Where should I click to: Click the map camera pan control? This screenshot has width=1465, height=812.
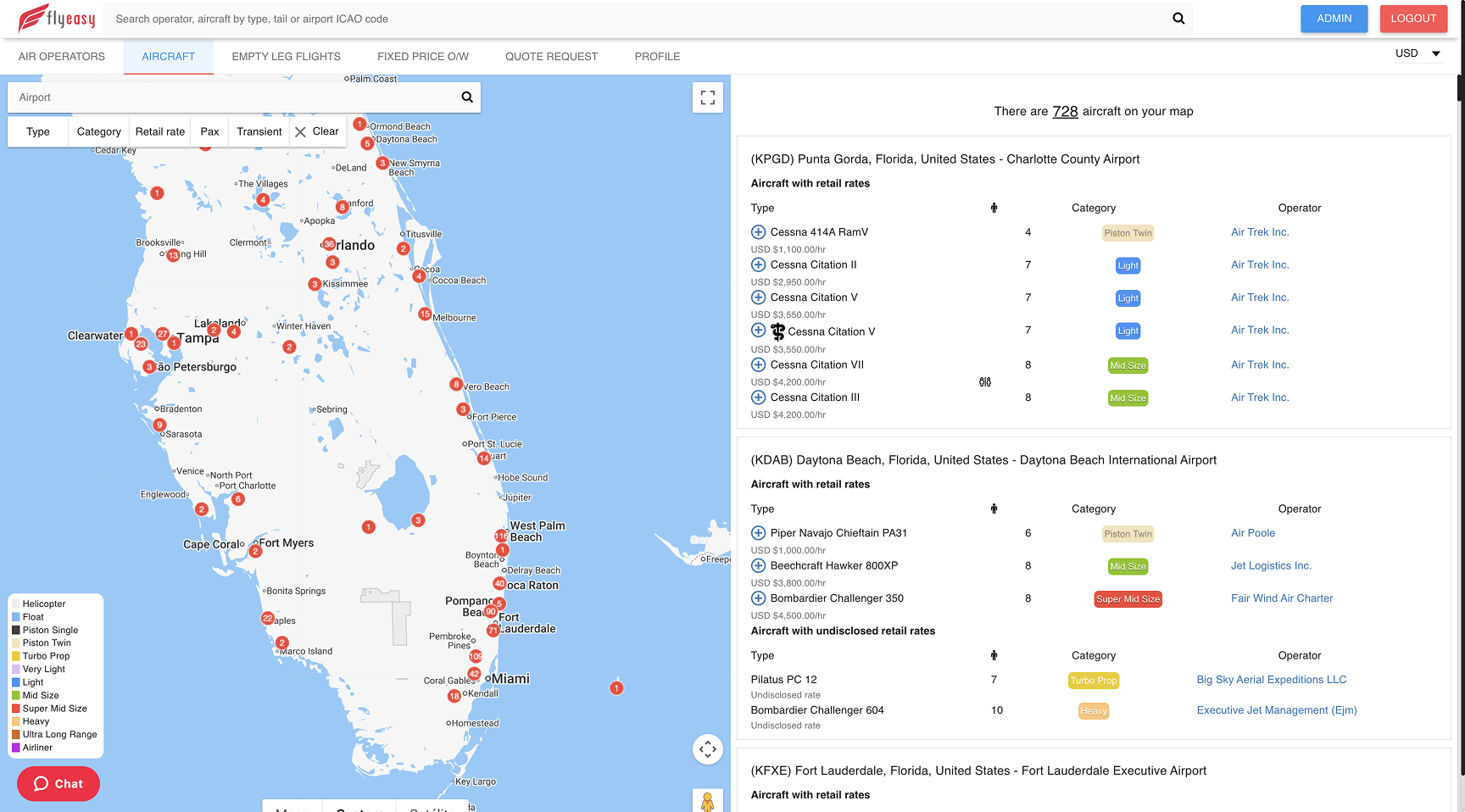pyautogui.click(x=708, y=749)
